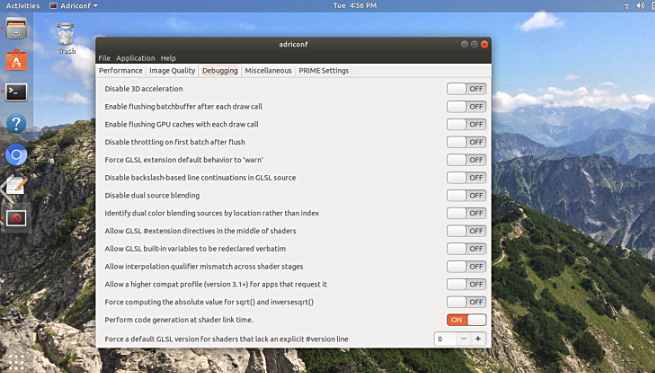Switch to the Performance tab
The width and height of the screenshot is (655, 373).
(121, 71)
